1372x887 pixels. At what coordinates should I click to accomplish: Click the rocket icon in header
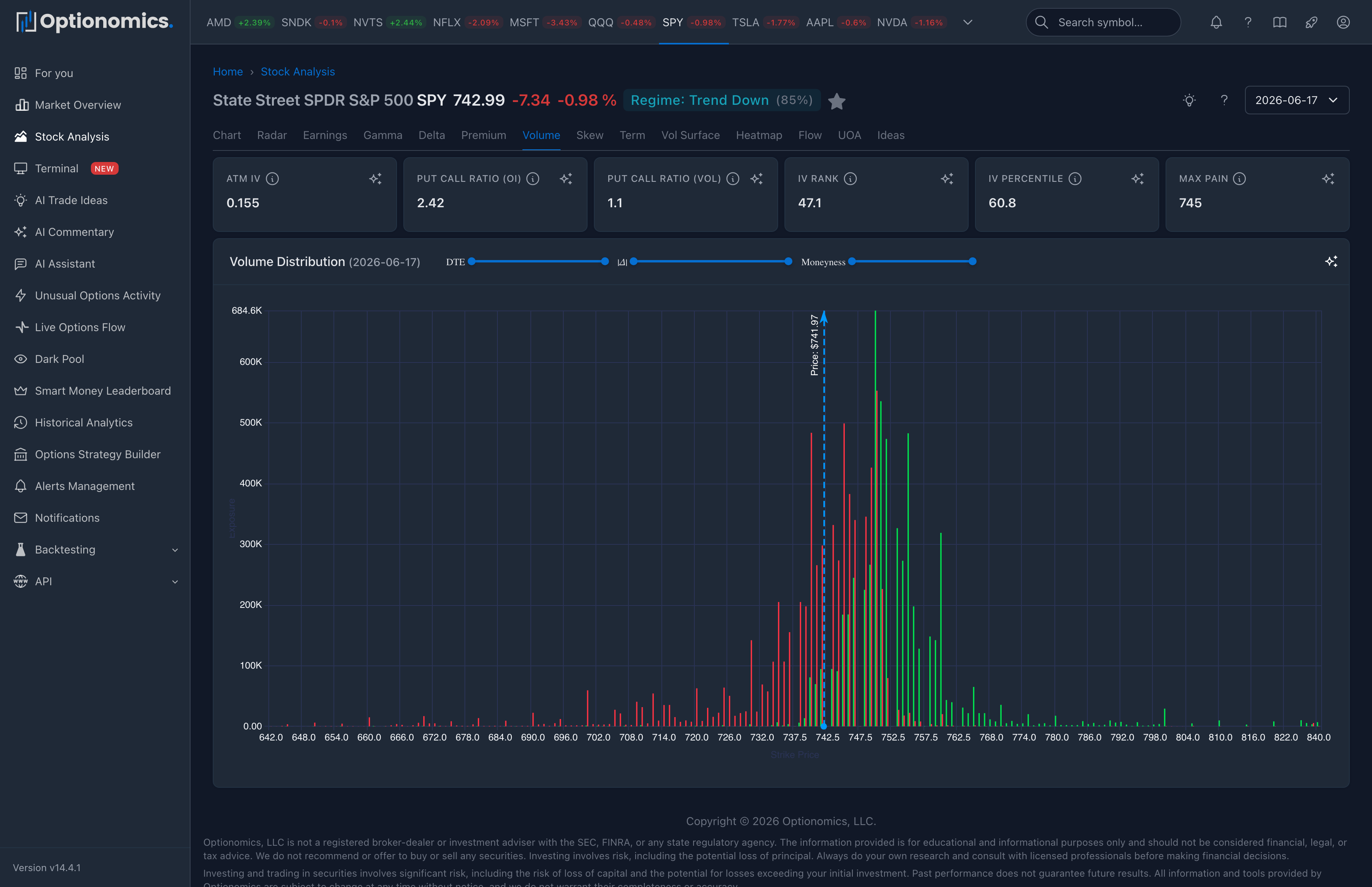coord(1311,23)
